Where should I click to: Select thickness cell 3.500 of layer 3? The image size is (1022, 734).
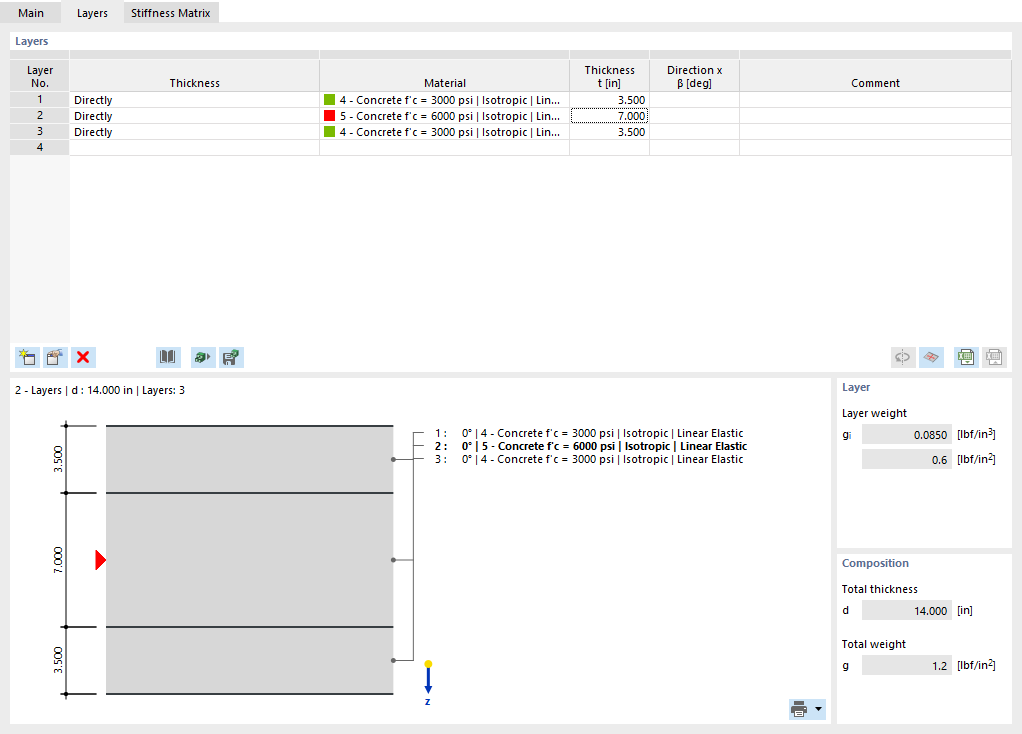(x=609, y=132)
